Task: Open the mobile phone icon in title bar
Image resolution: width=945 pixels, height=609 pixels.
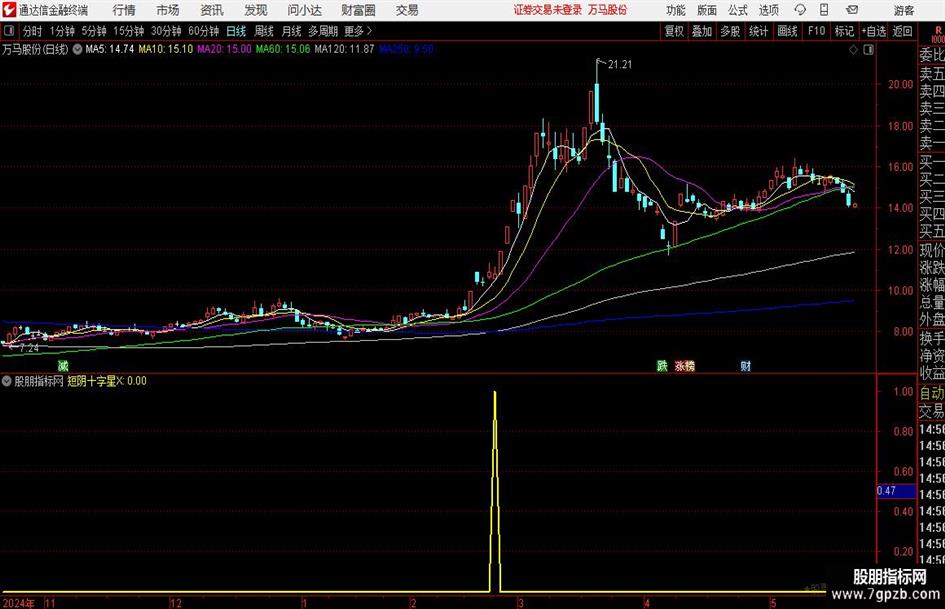Action: click(x=824, y=10)
